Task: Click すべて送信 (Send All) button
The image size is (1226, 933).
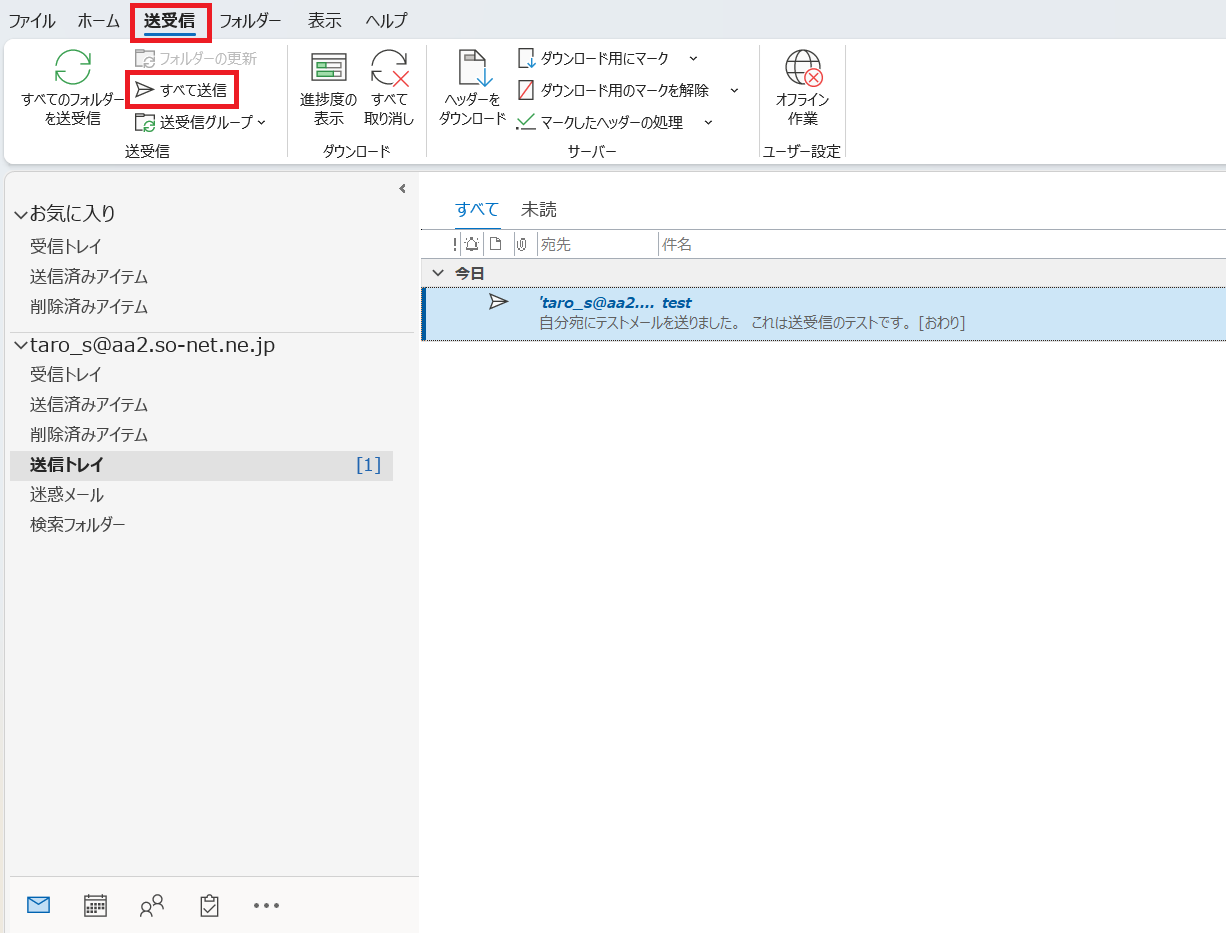Action: pos(182,91)
